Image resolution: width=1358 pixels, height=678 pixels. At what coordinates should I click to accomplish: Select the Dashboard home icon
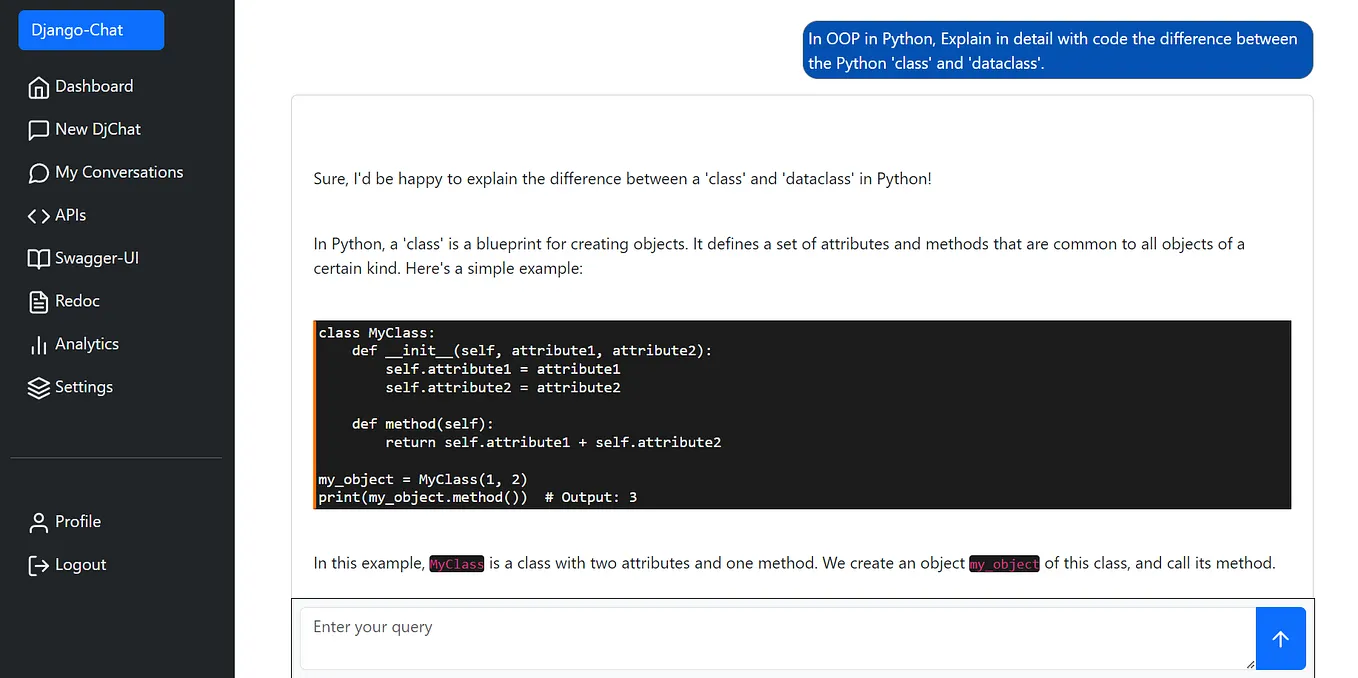point(38,86)
